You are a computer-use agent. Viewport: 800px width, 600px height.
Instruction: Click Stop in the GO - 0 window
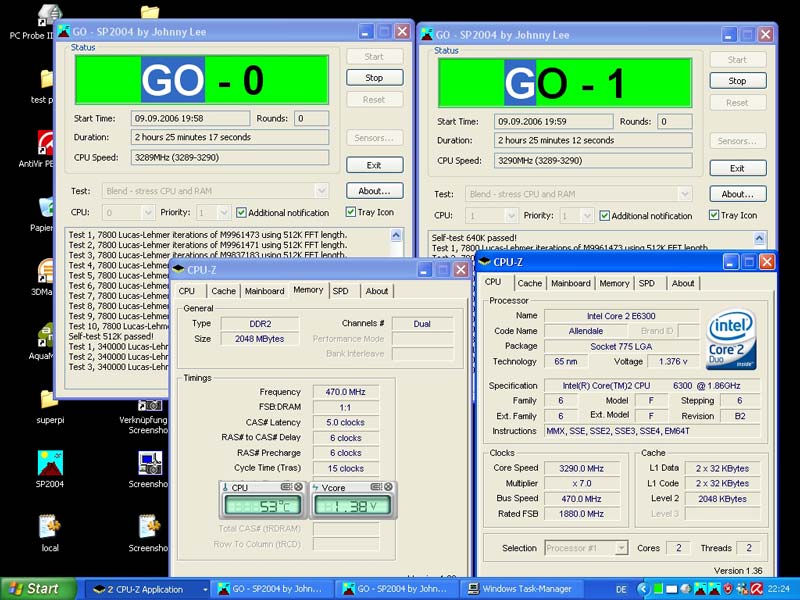coord(374,78)
